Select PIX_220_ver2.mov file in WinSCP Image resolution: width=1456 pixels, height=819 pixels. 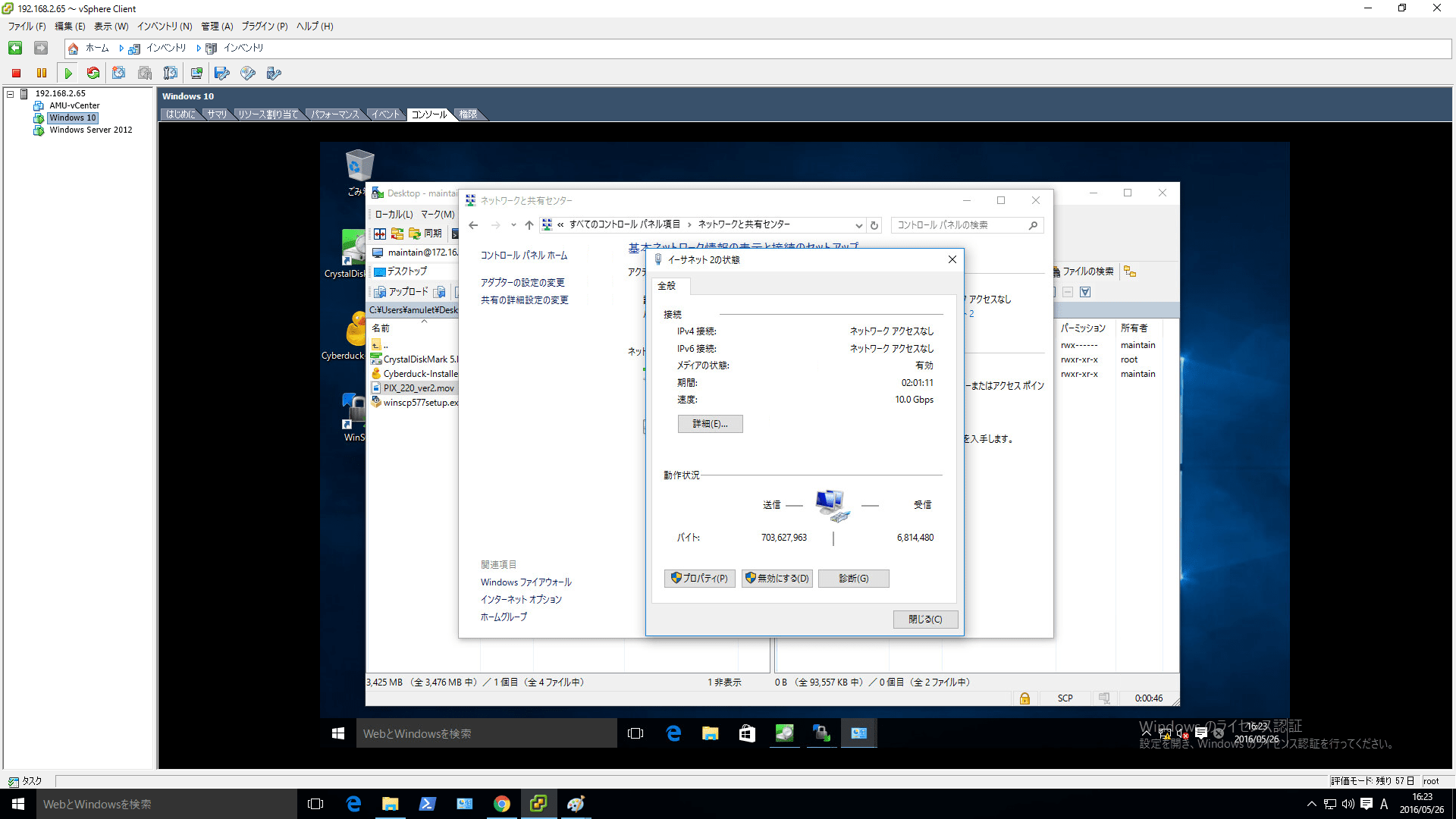[x=419, y=388]
